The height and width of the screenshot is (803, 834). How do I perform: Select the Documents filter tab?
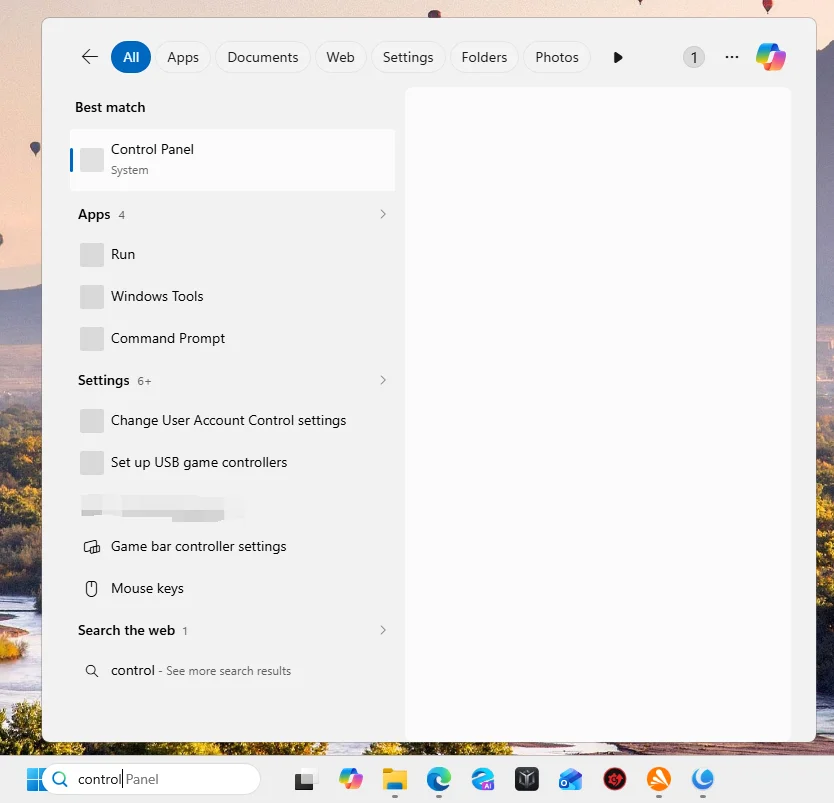(x=263, y=57)
